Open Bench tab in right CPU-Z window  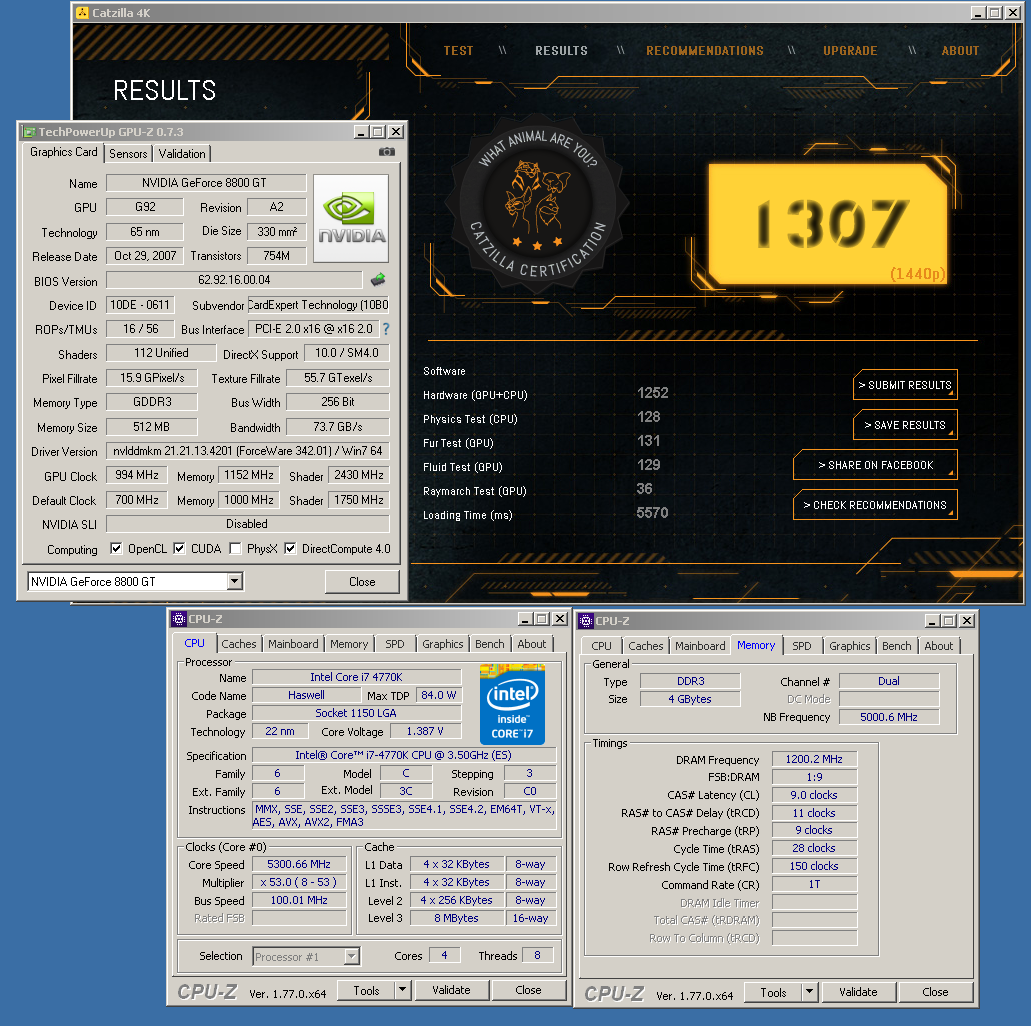coord(897,647)
